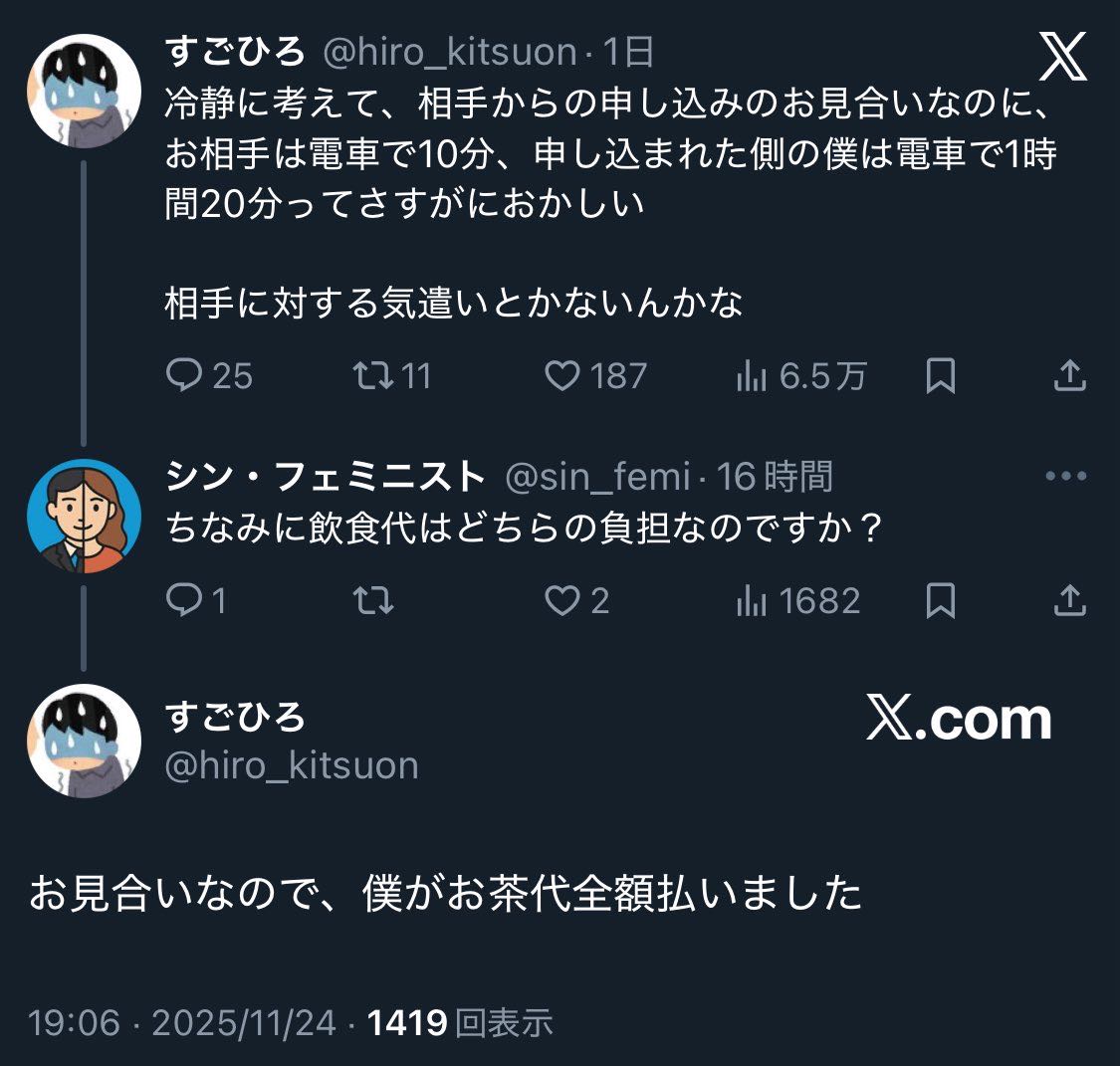Screen dimensions: 1120x1066
Task: Open シン・フェミニスト's profile avatar
Action: [84, 517]
